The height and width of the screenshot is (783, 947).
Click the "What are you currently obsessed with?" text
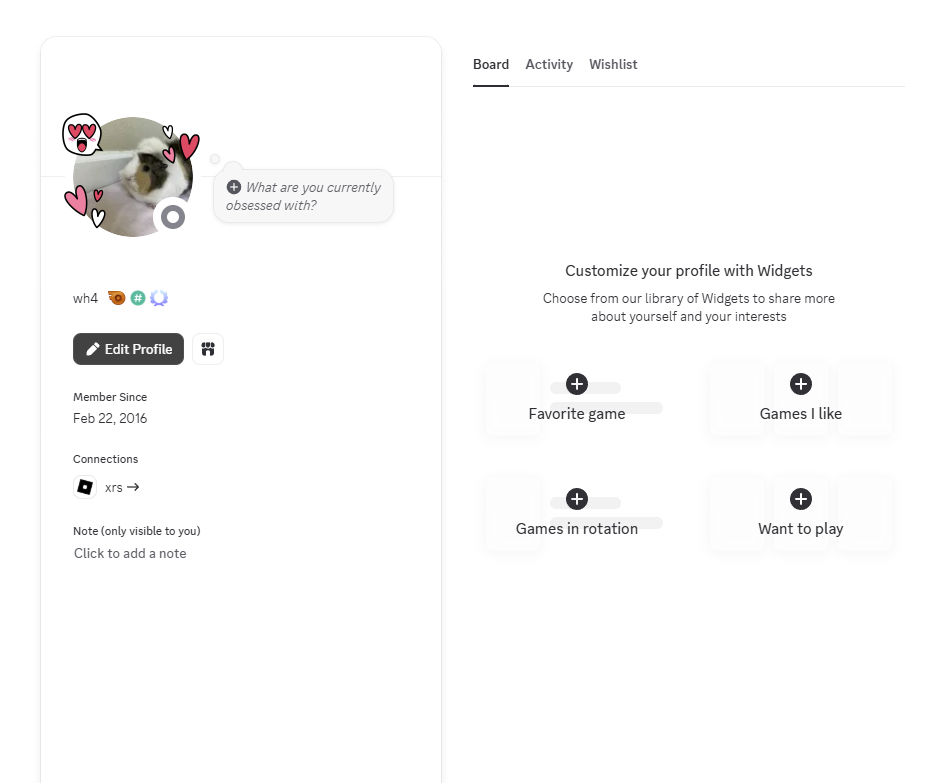(x=312, y=196)
